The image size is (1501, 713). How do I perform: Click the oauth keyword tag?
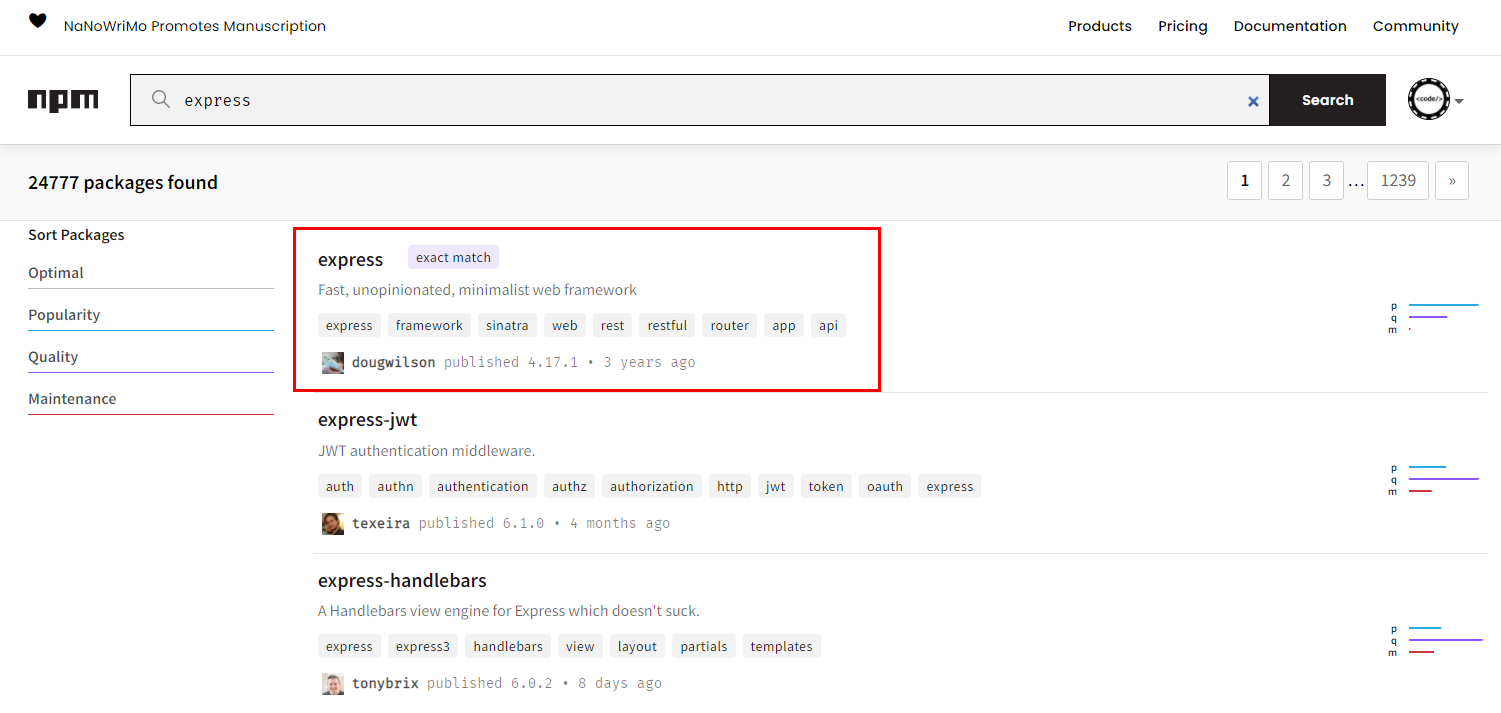click(x=885, y=486)
